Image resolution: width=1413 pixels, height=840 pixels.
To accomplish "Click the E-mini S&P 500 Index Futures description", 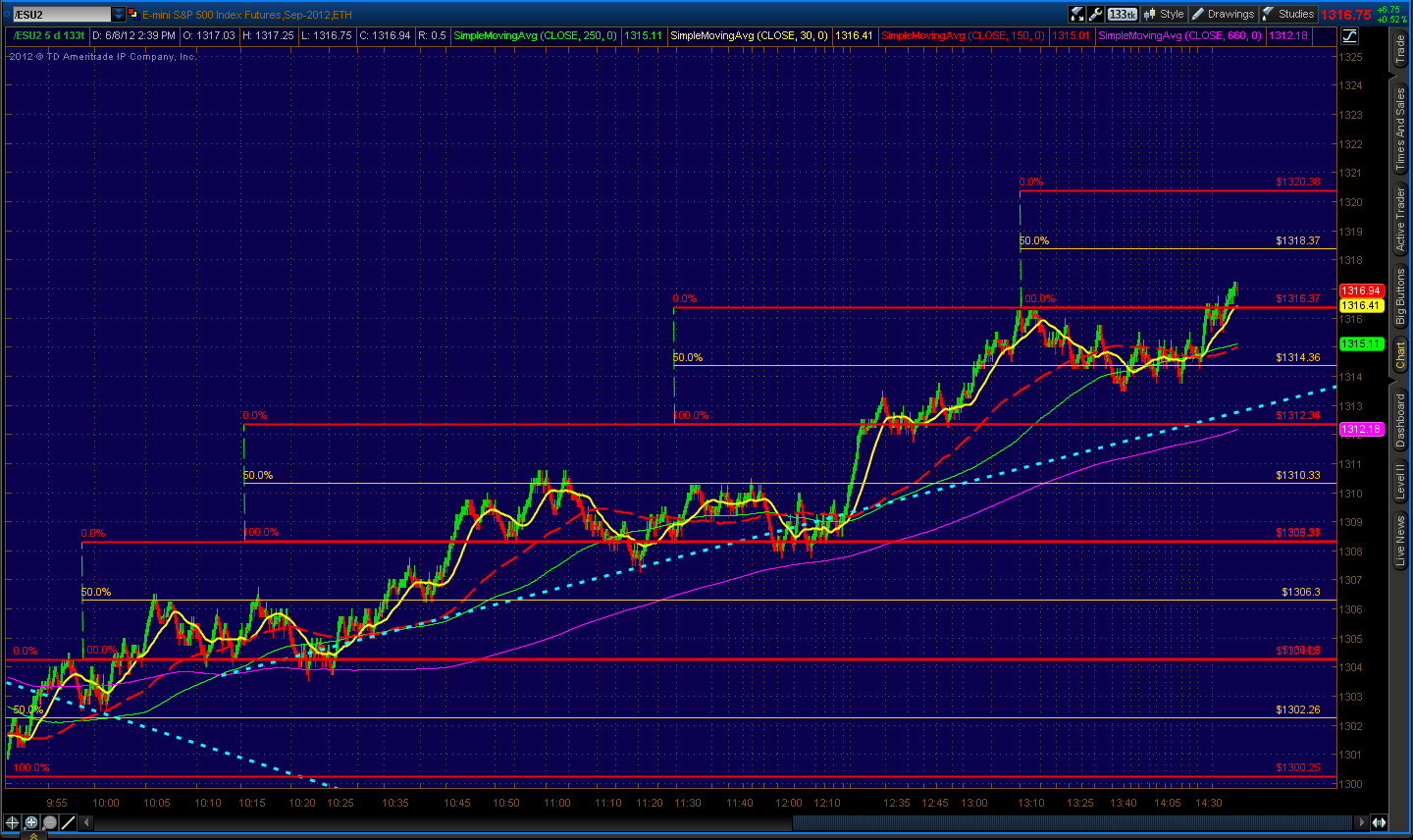I will click(246, 15).
